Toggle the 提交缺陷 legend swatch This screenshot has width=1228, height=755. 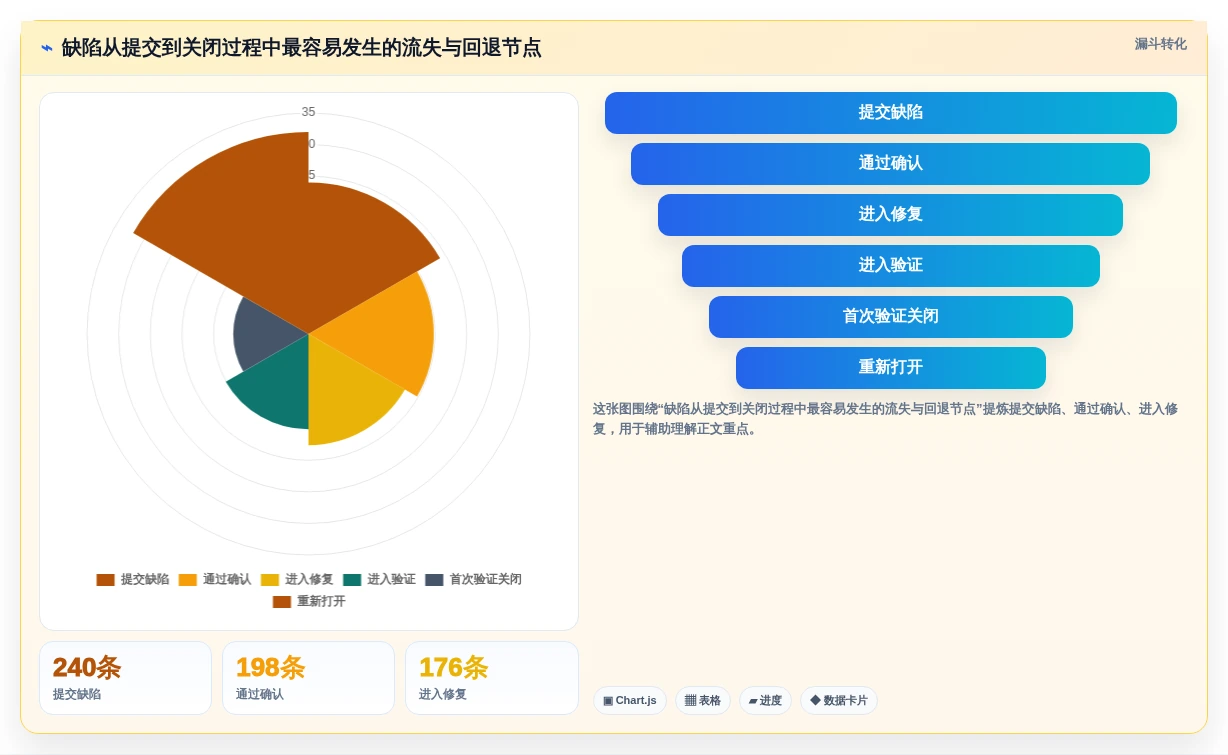(105, 580)
